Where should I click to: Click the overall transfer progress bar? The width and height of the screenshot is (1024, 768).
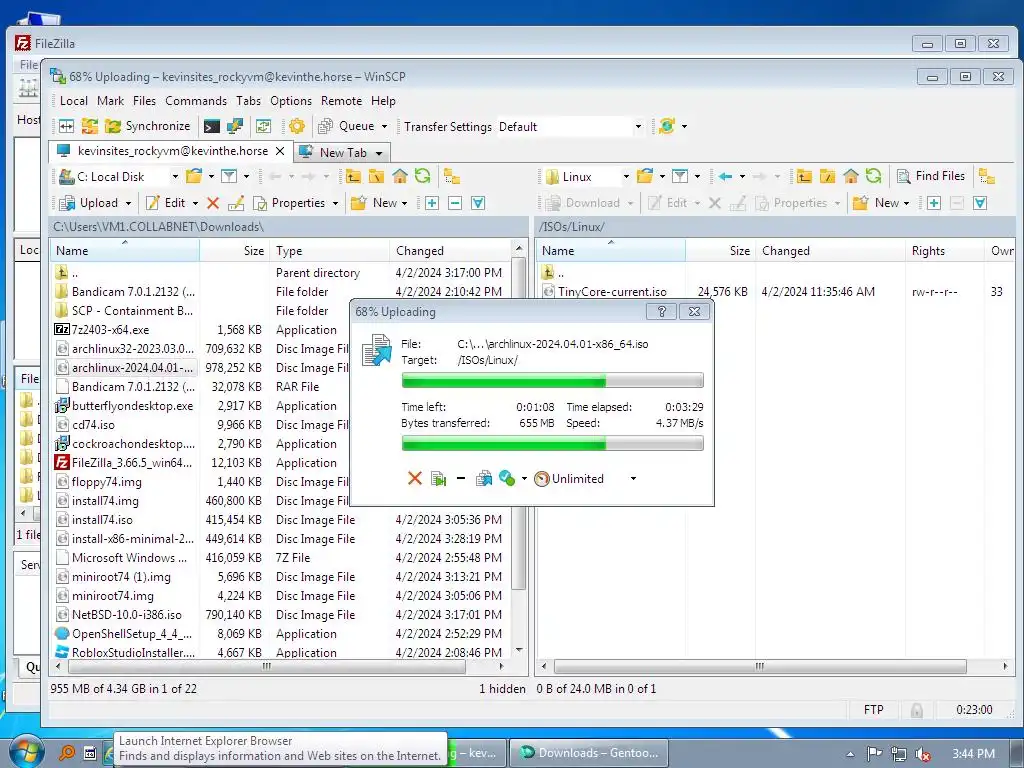coord(552,443)
